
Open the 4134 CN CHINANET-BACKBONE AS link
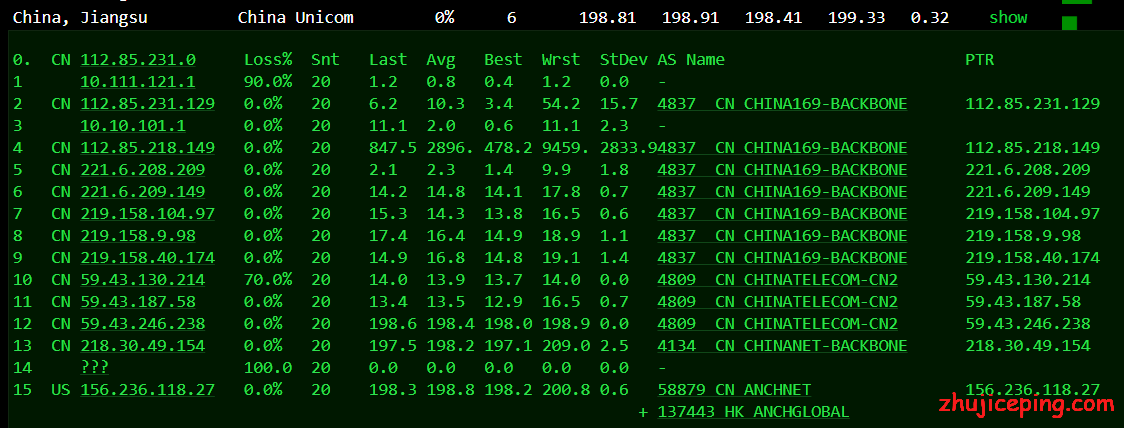782,346
